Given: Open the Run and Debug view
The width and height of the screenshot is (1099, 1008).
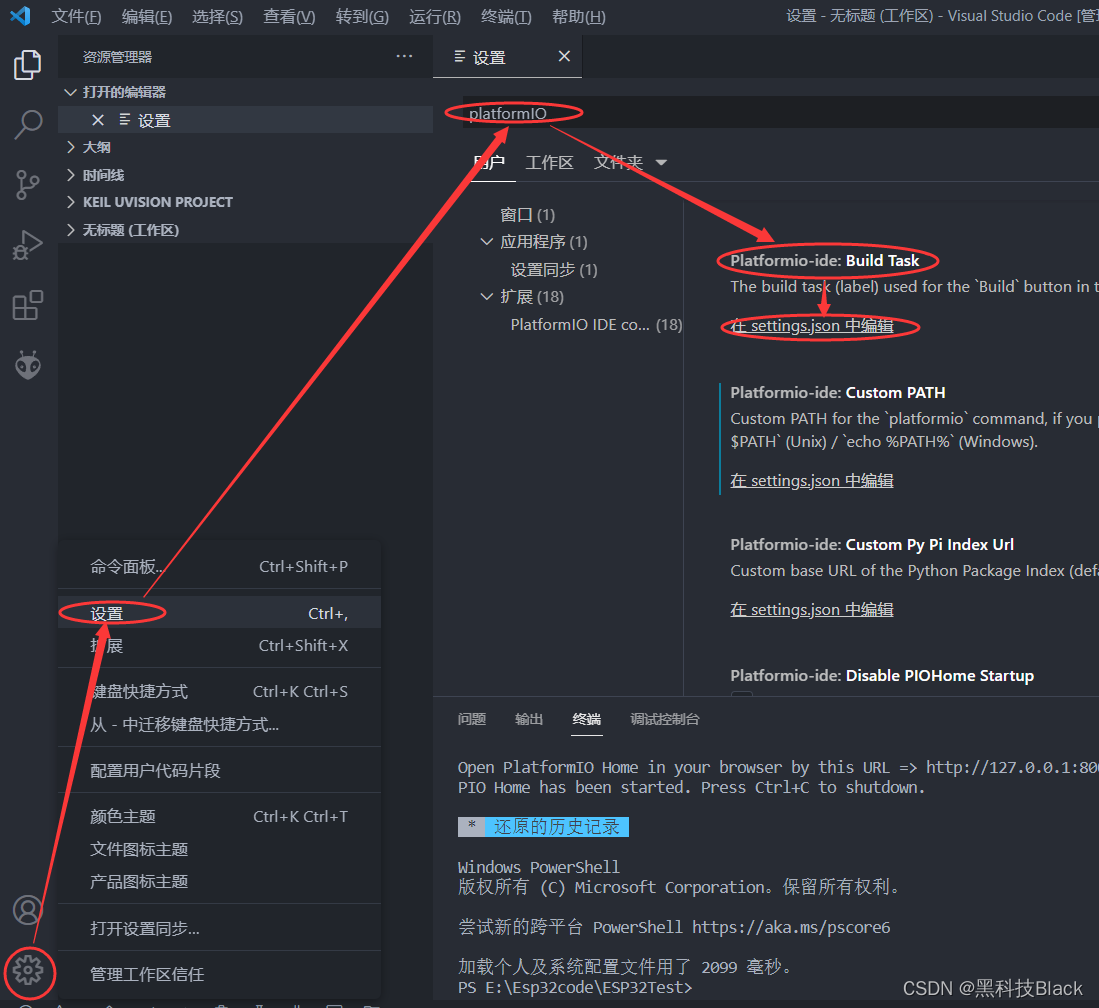Looking at the screenshot, I should [27, 245].
